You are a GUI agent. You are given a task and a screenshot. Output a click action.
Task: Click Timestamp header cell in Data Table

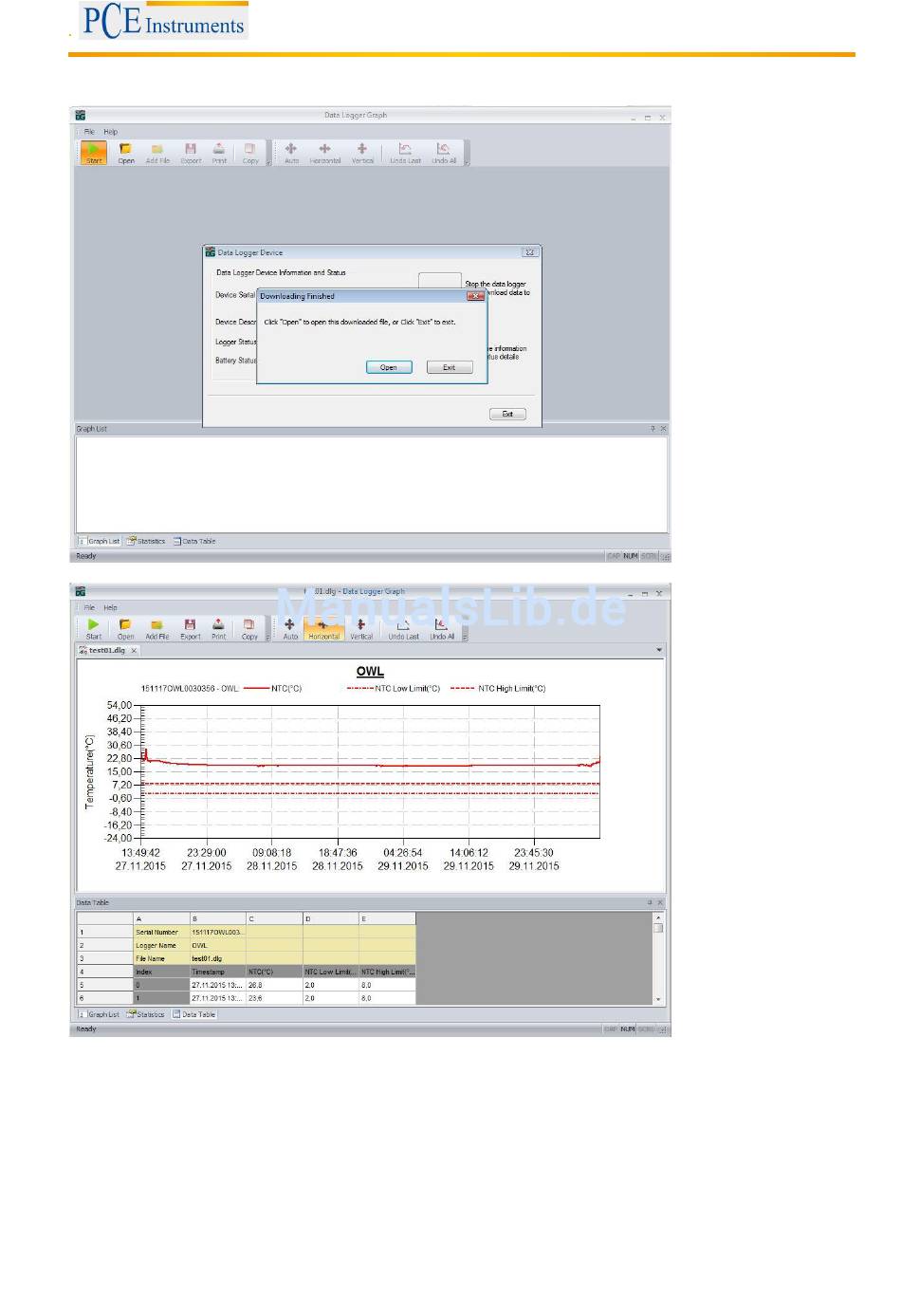click(x=218, y=972)
